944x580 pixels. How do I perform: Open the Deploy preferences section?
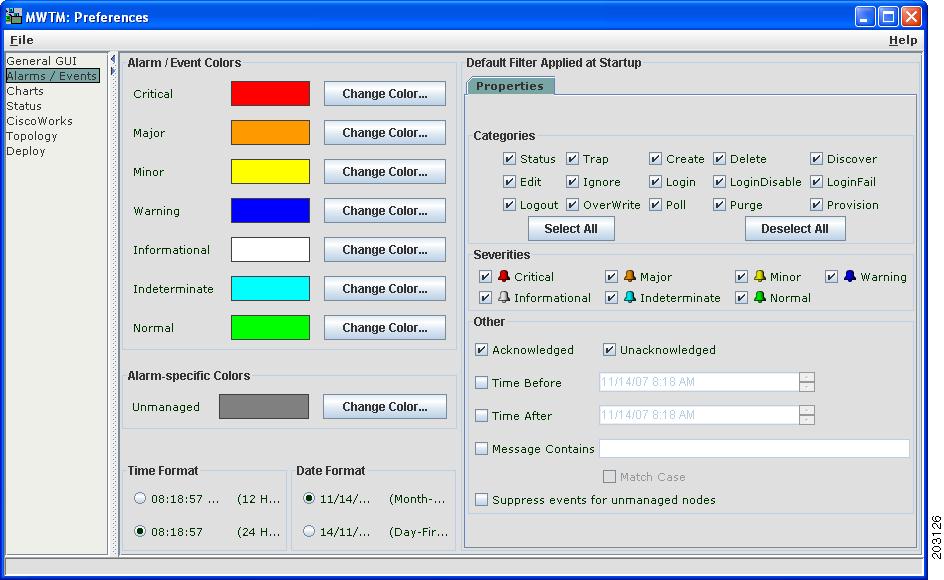coord(26,151)
